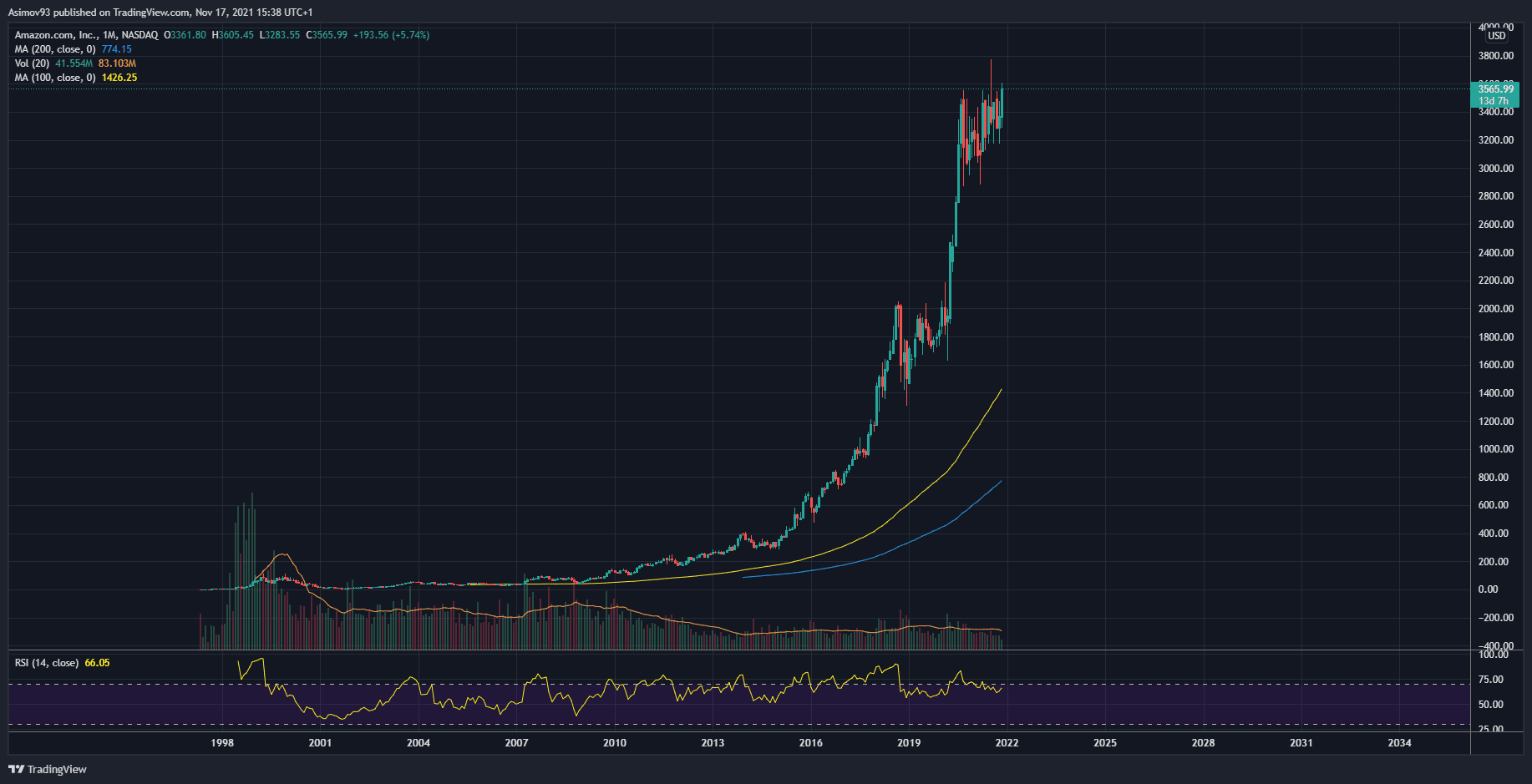Image resolution: width=1532 pixels, height=784 pixels.
Task: Select the MA 200 indicator legend
Action: (x=55, y=49)
